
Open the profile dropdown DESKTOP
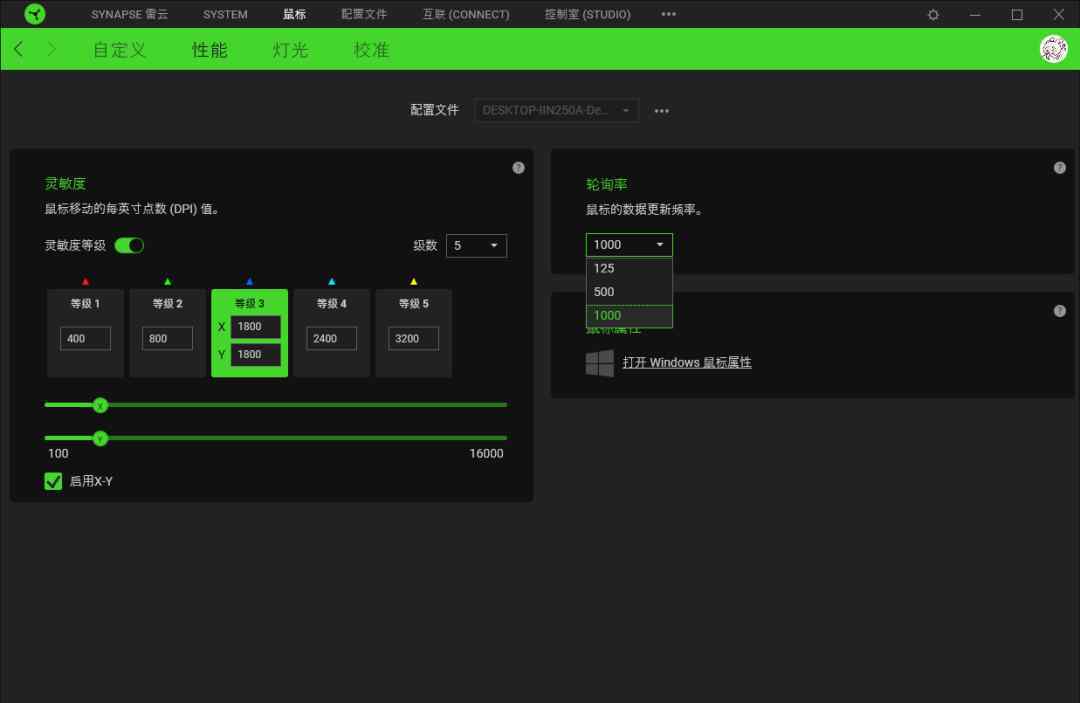(x=556, y=110)
